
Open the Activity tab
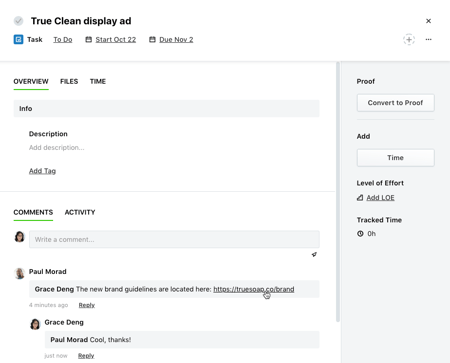[x=80, y=212]
